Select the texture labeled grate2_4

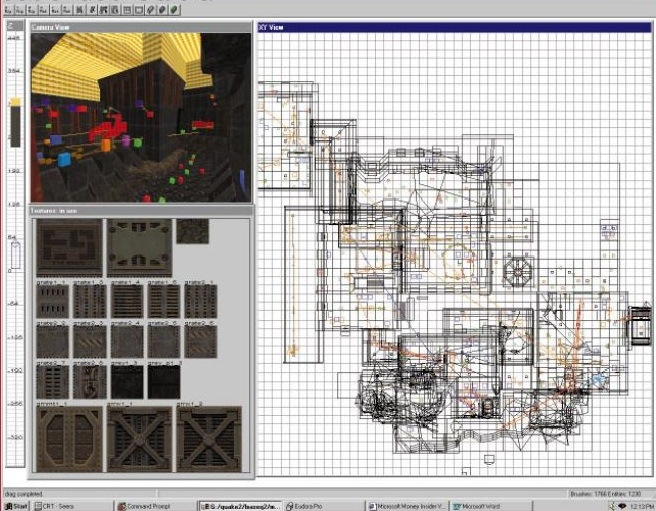pos(127,342)
